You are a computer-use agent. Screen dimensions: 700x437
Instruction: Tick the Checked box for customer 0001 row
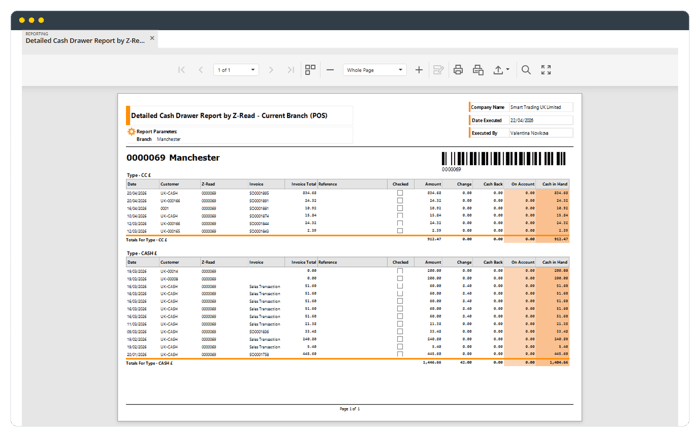pyautogui.click(x=400, y=208)
